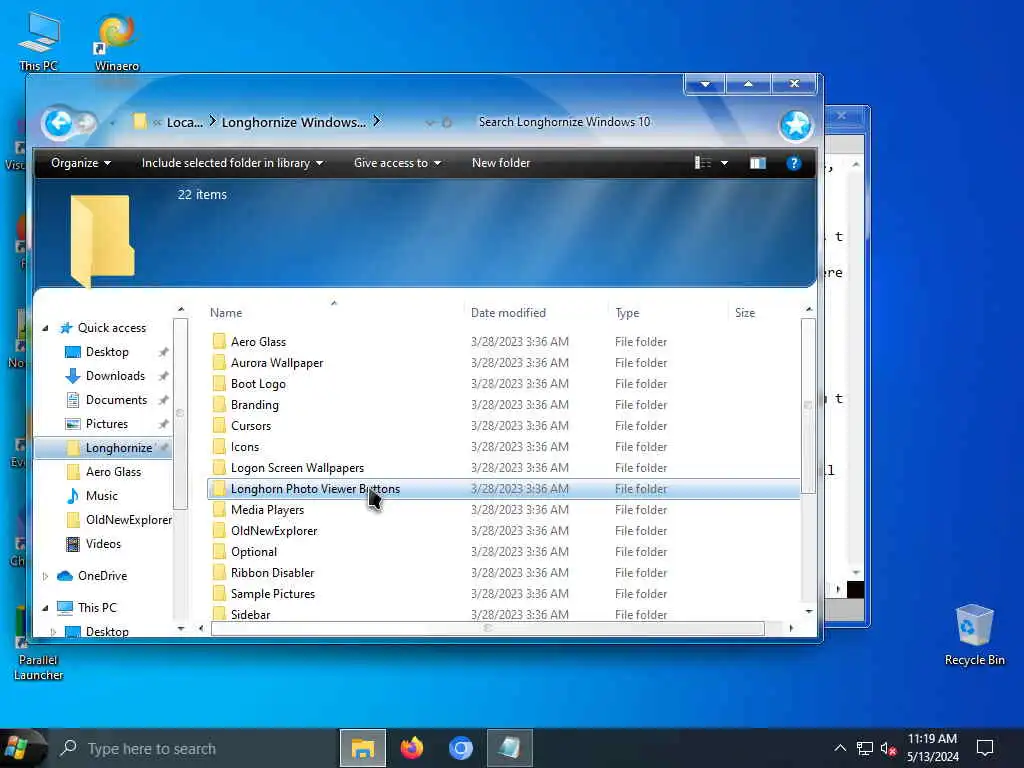Open the Give access to dropdown
Image resolution: width=1024 pixels, height=768 pixels.
[397, 163]
